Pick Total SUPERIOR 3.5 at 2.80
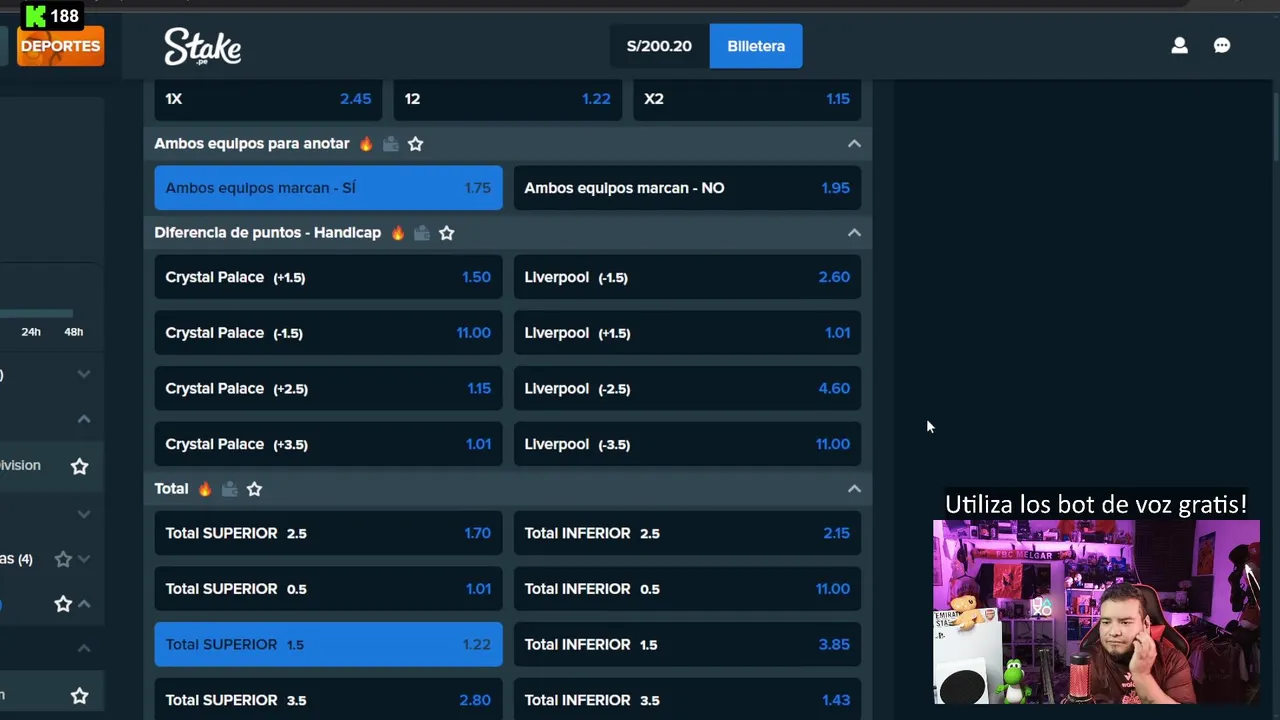This screenshot has width=1280, height=720. [328, 700]
